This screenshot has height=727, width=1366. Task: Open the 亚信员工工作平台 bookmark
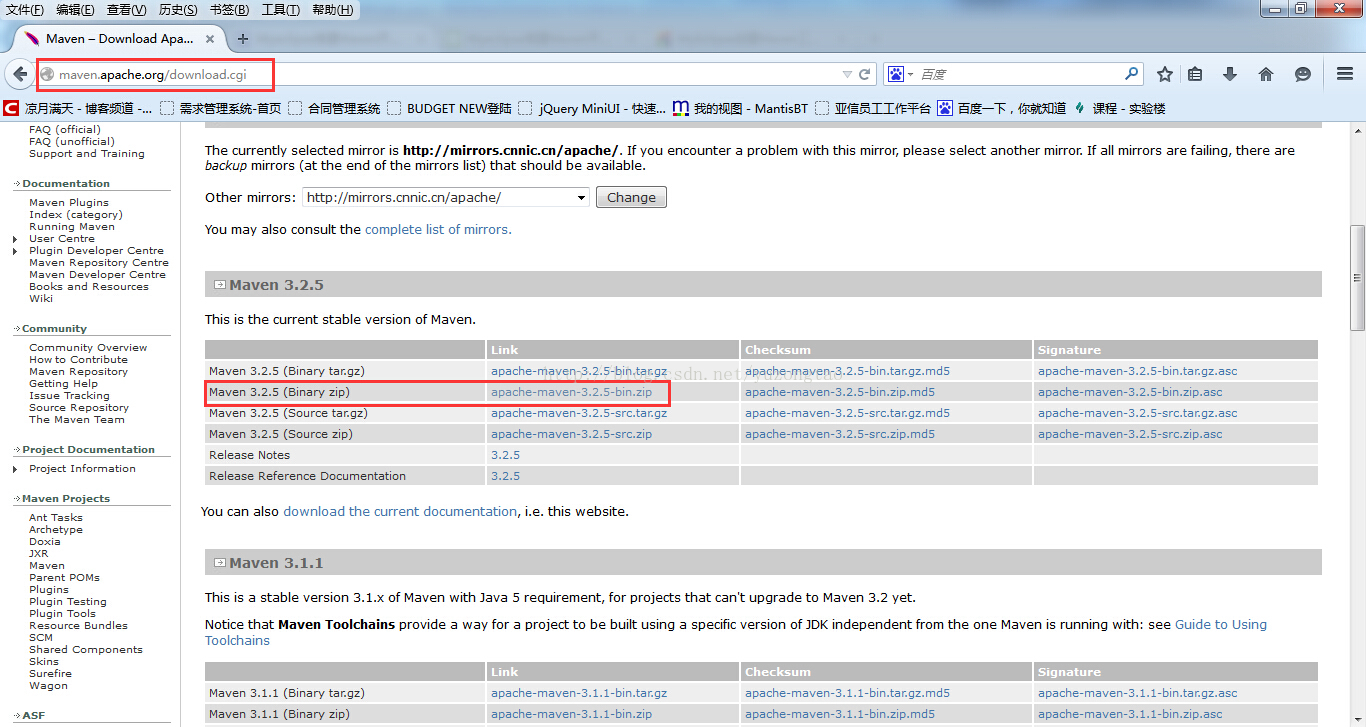873,108
